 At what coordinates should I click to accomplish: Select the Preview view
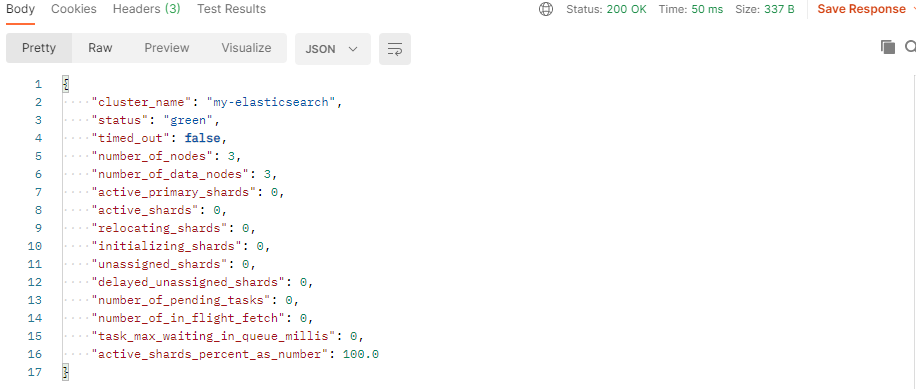[x=167, y=48]
